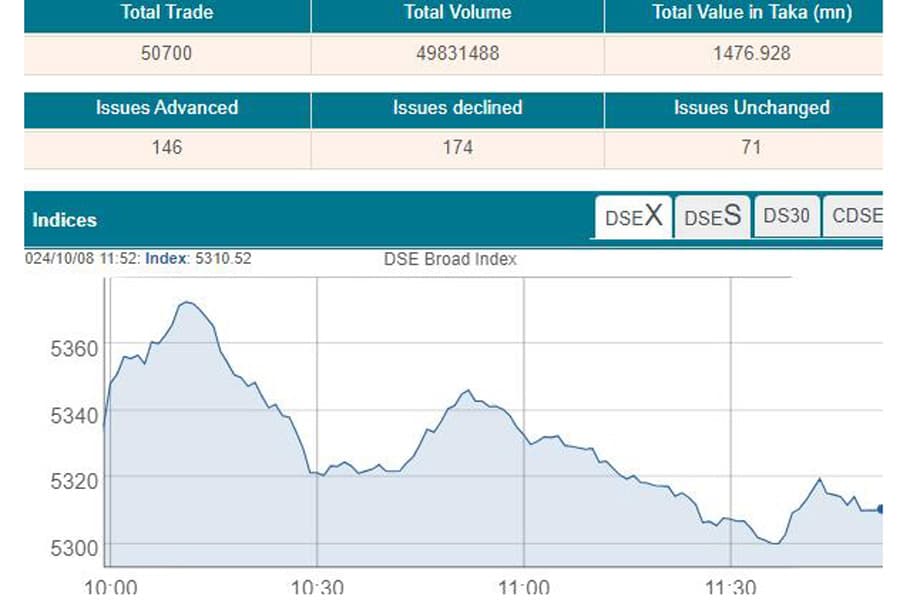900x600 pixels.
Task: Switch to the DSES index tab
Action: pyautogui.click(x=712, y=216)
